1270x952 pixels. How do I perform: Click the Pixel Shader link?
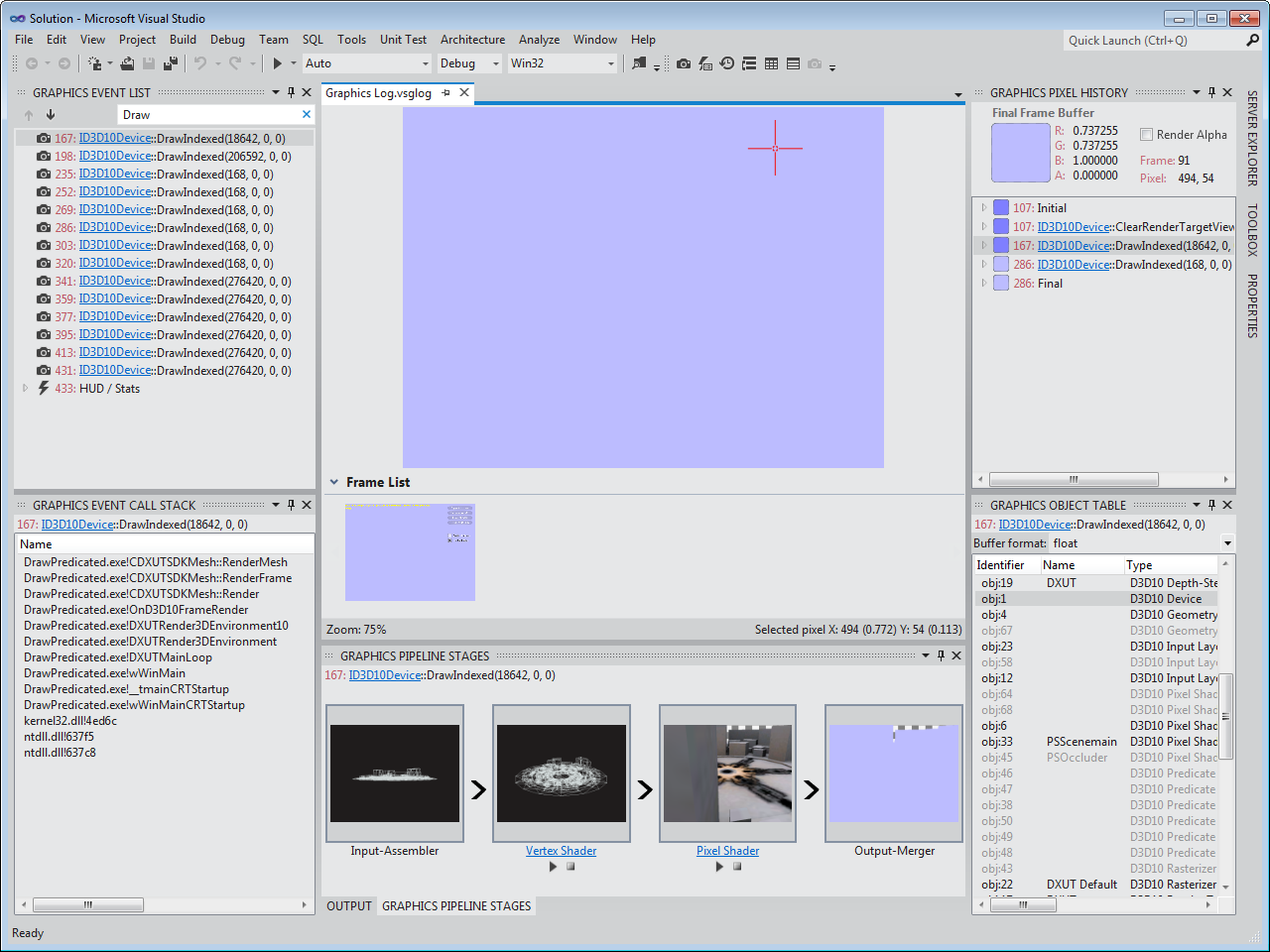coord(727,851)
